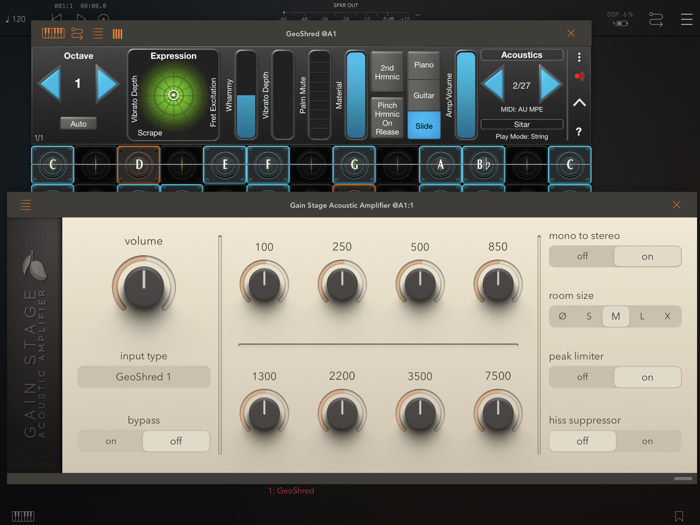Open the list icon in GeoShred header
The image size is (700, 525).
click(97, 33)
